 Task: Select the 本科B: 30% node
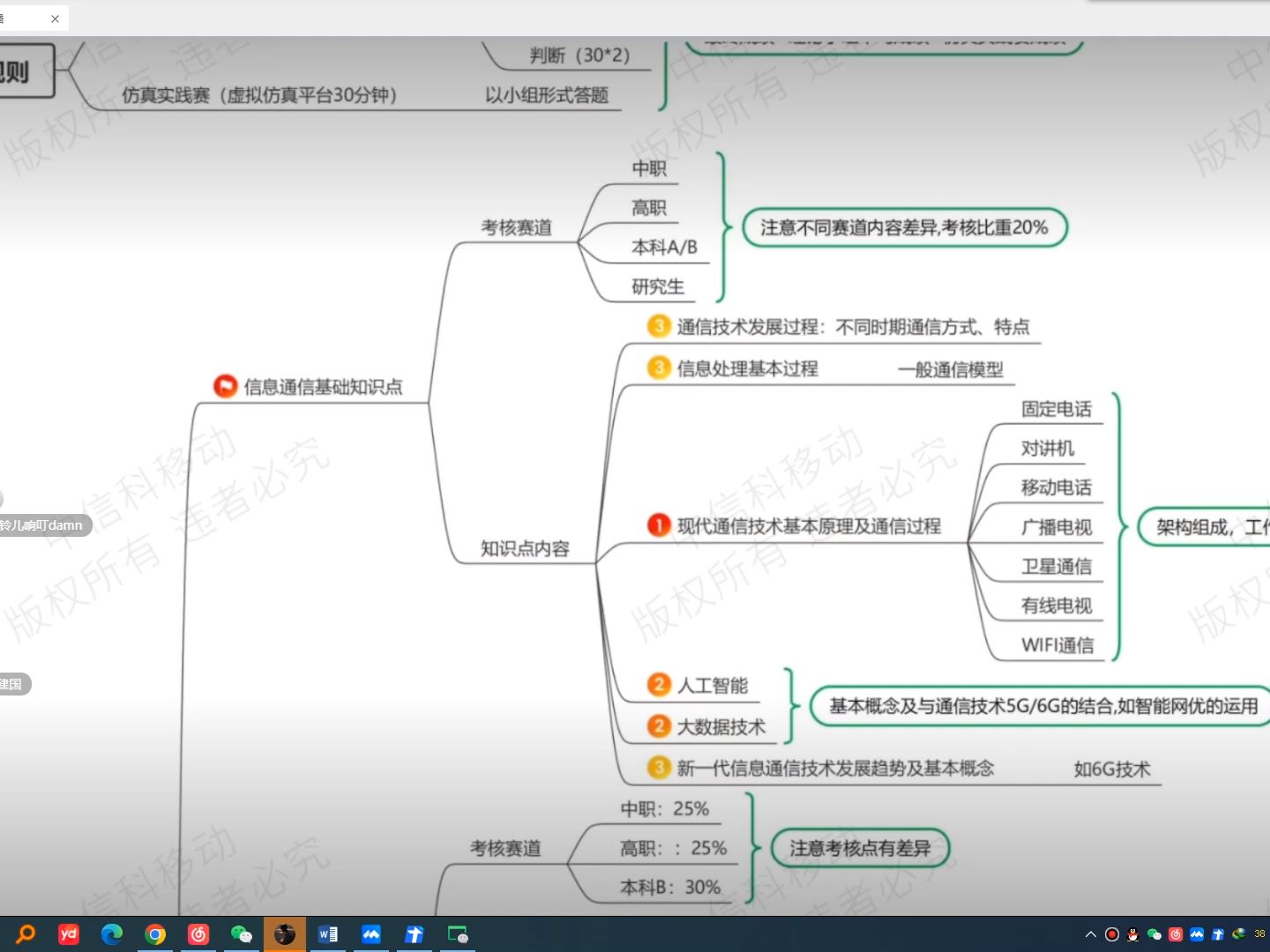pos(670,888)
